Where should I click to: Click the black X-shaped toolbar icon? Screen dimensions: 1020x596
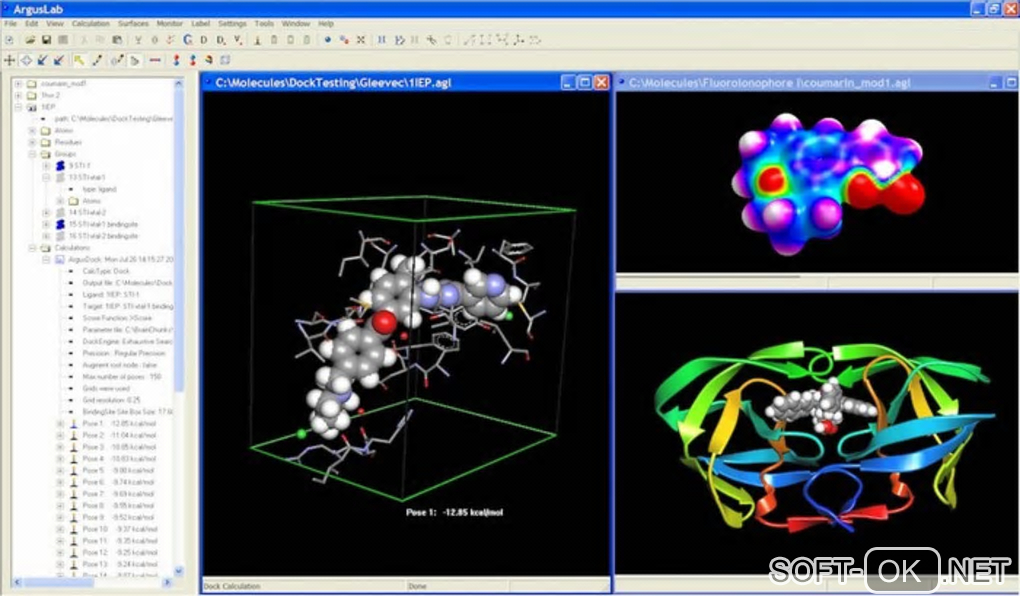(360, 40)
